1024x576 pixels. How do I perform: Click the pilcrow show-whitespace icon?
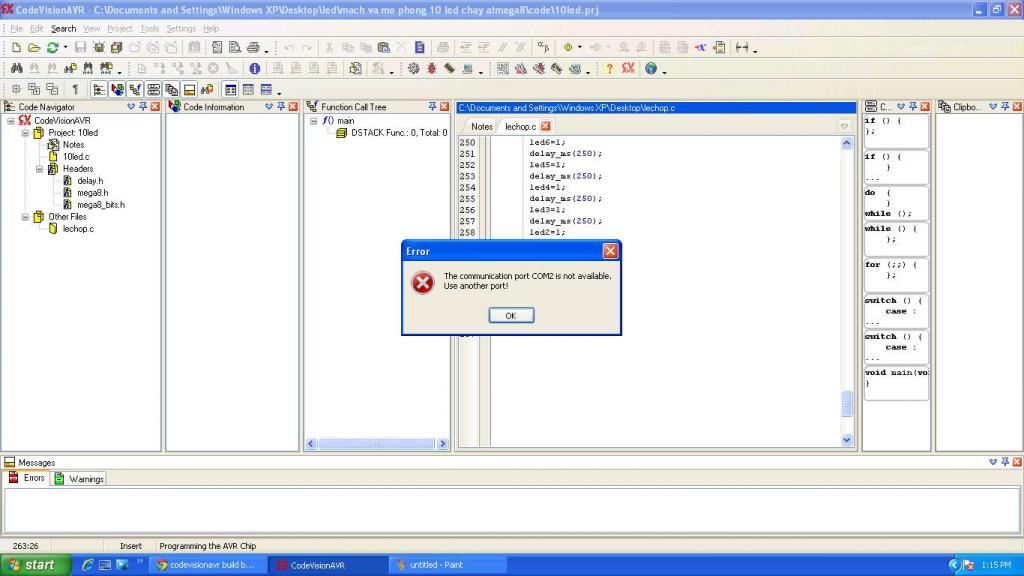pos(75,89)
